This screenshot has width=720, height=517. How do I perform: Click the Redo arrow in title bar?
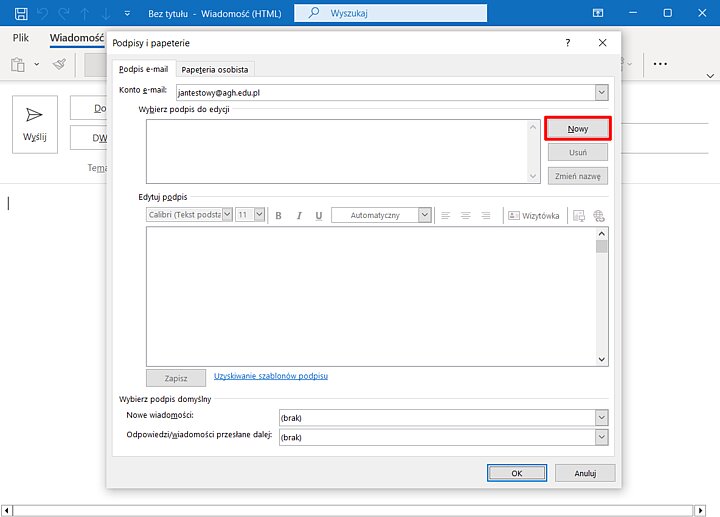pos(64,14)
